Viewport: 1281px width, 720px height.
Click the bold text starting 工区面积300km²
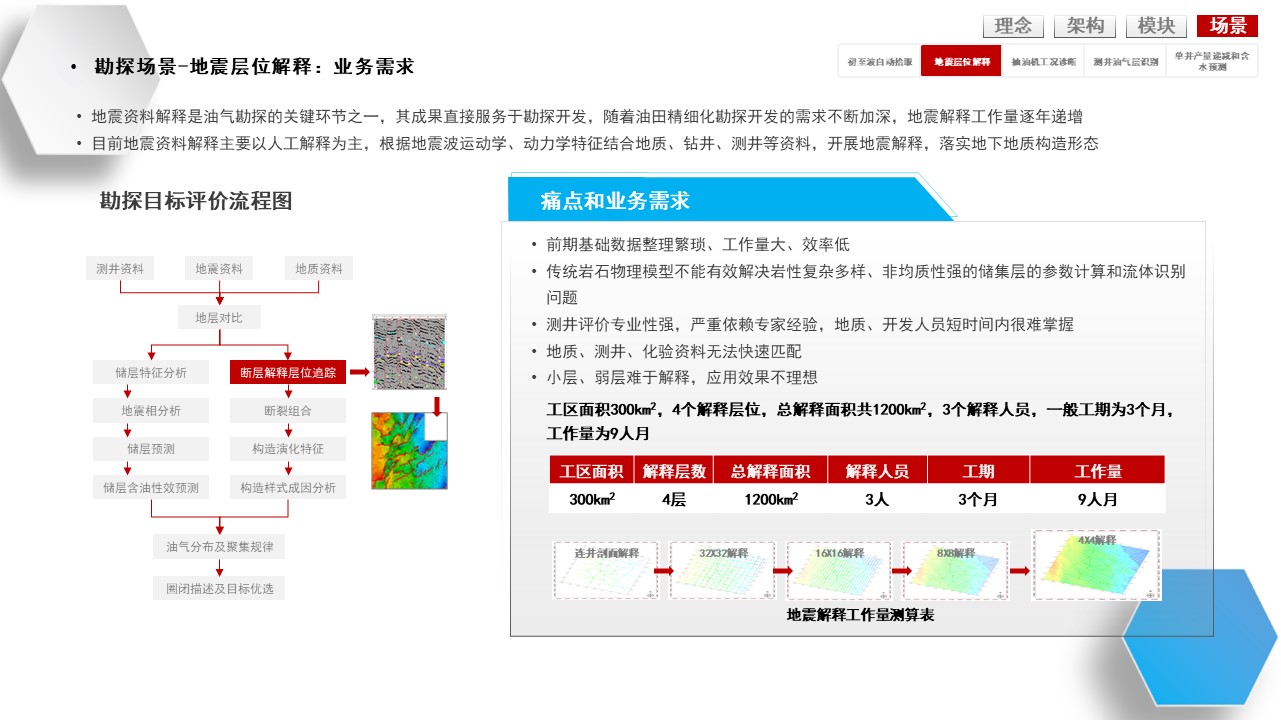[x=860, y=421]
